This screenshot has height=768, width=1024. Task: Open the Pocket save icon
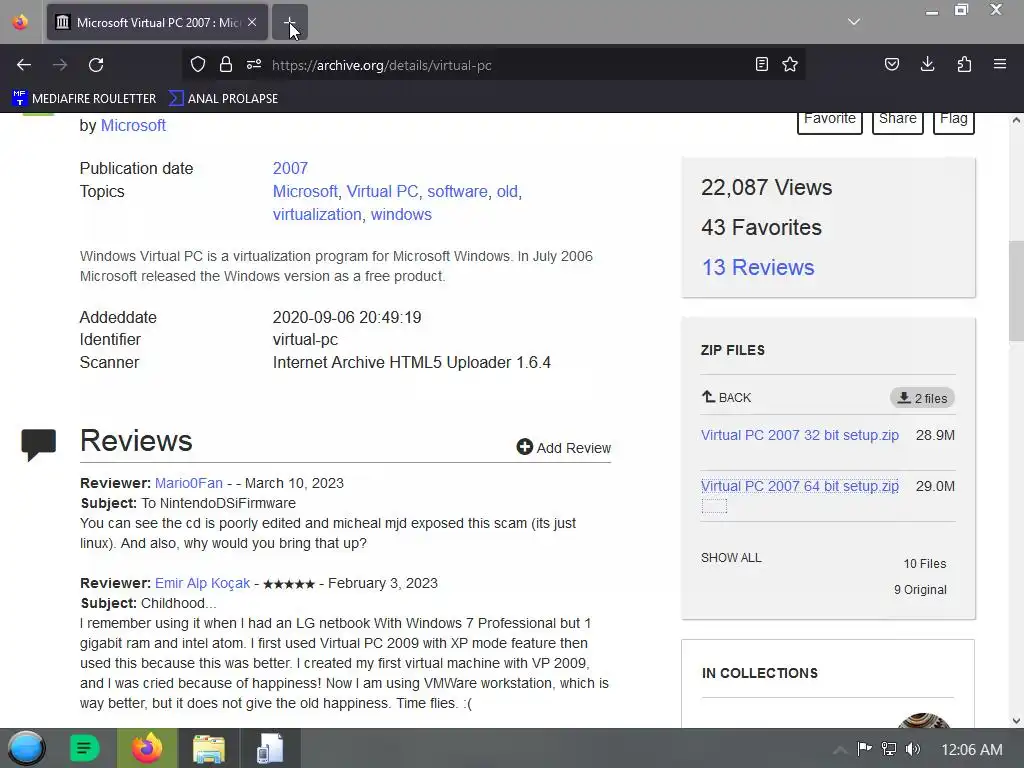tap(892, 64)
